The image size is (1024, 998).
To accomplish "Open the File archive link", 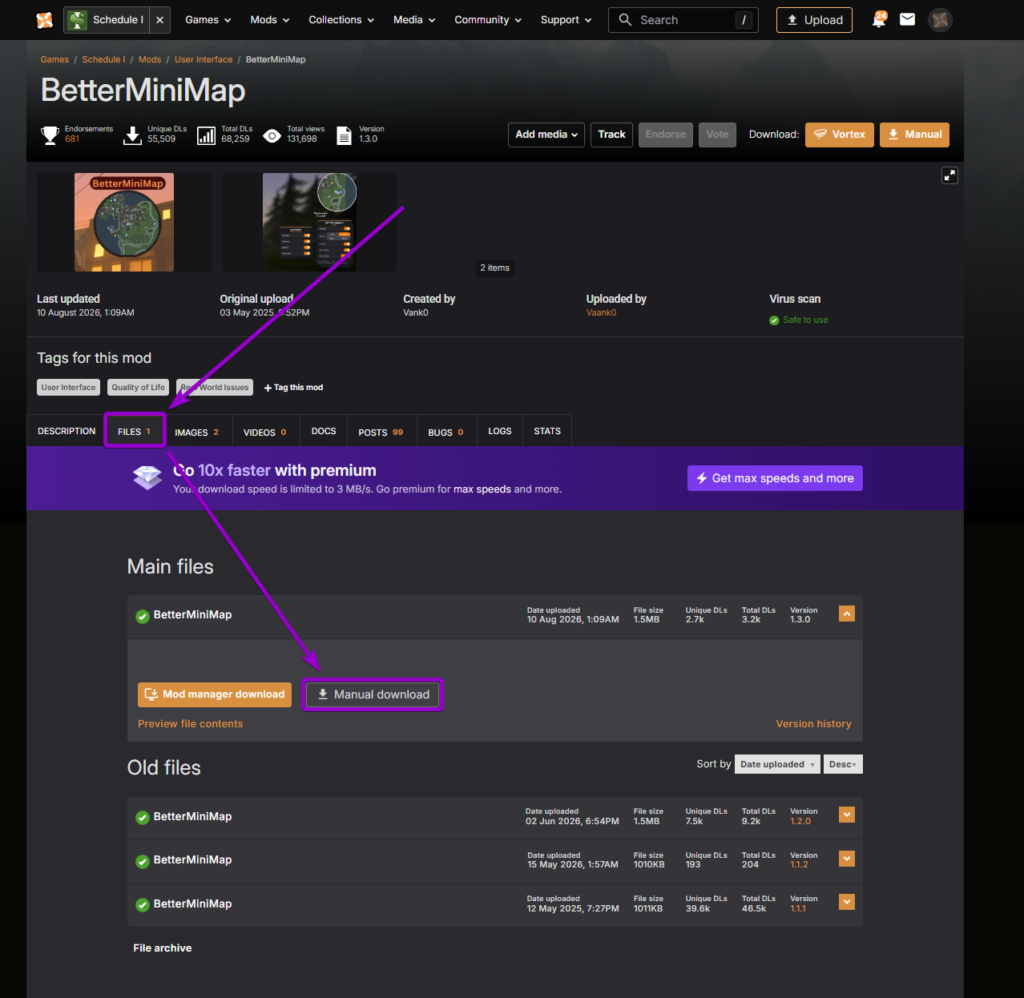I will click(x=163, y=948).
